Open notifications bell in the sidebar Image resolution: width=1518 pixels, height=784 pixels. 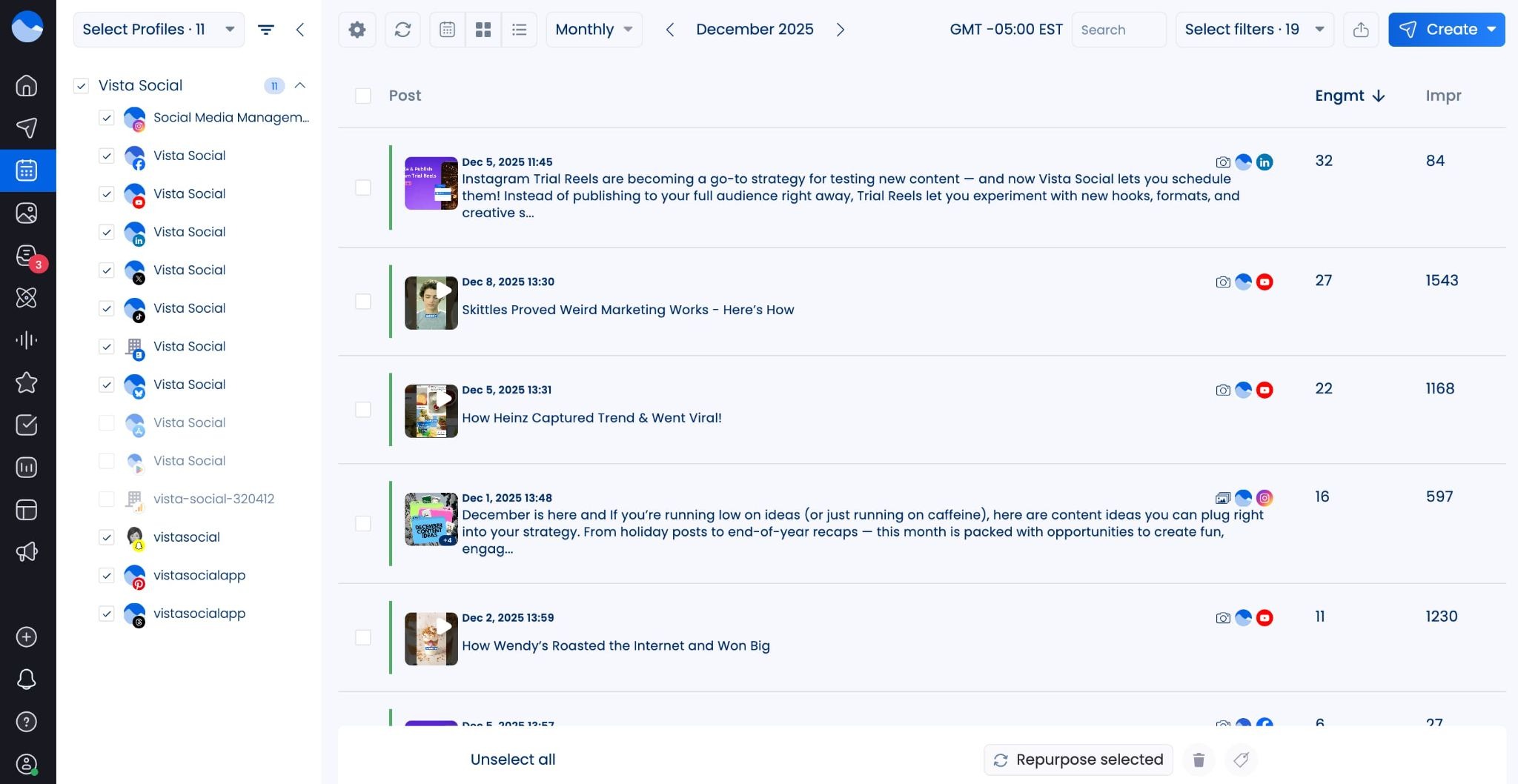tap(27, 679)
